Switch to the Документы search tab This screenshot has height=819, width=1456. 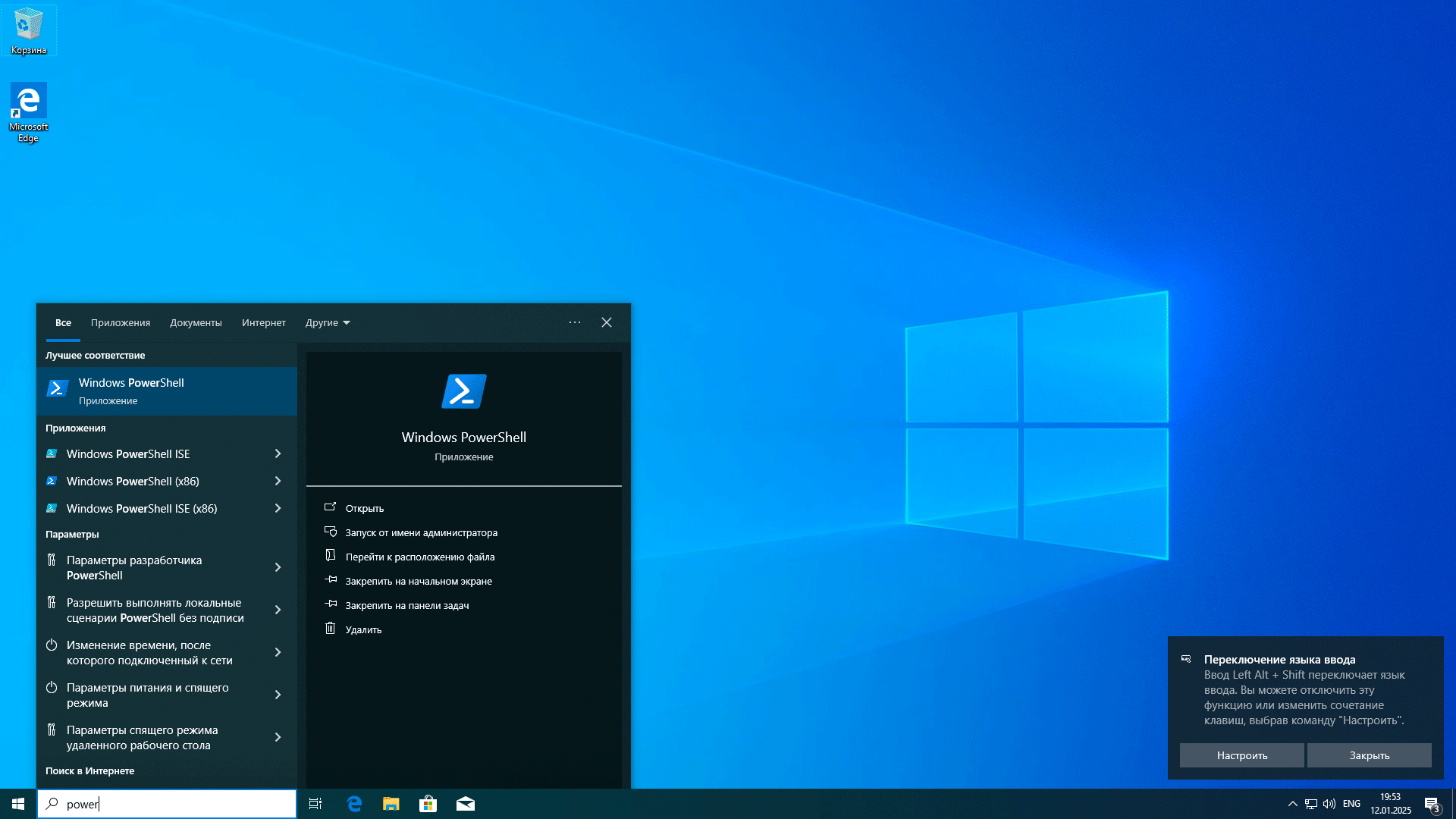tap(196, 322)
